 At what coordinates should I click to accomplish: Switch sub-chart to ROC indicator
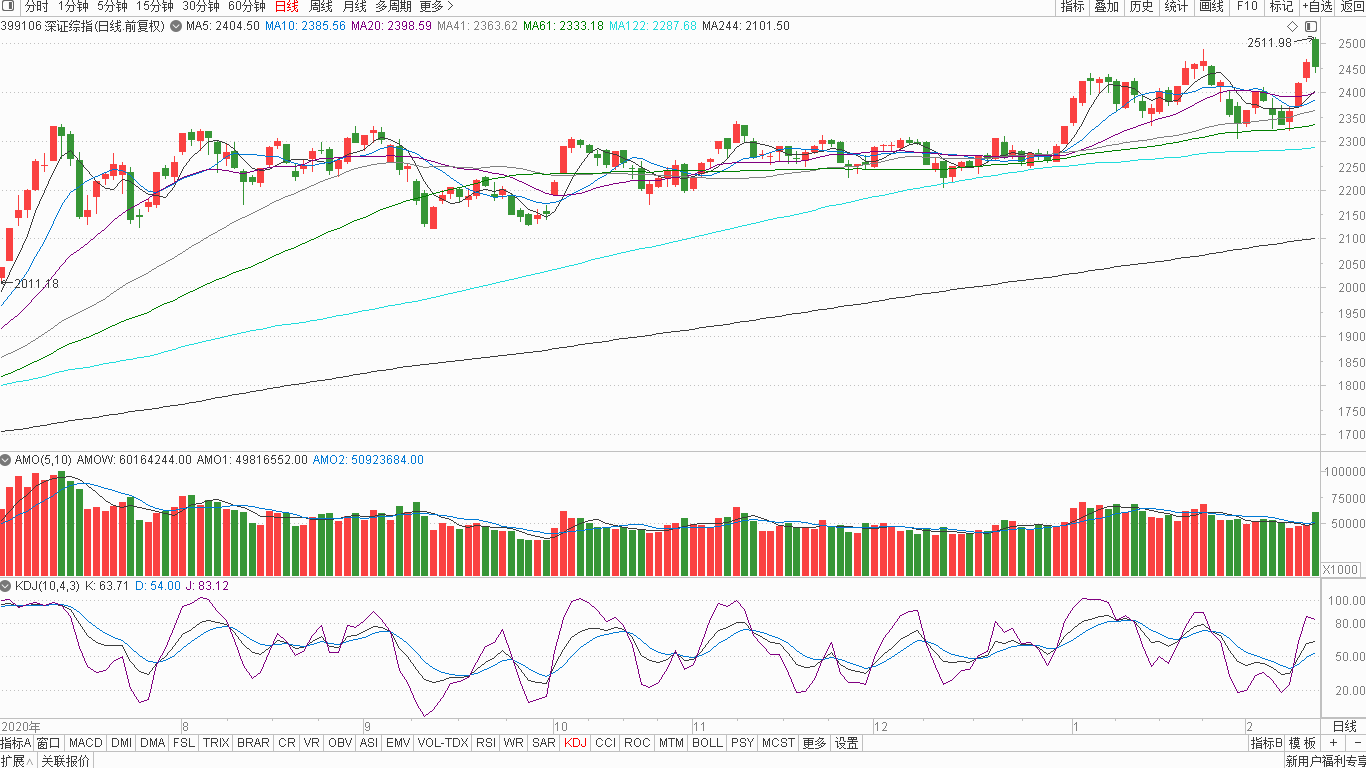(637, 743)
